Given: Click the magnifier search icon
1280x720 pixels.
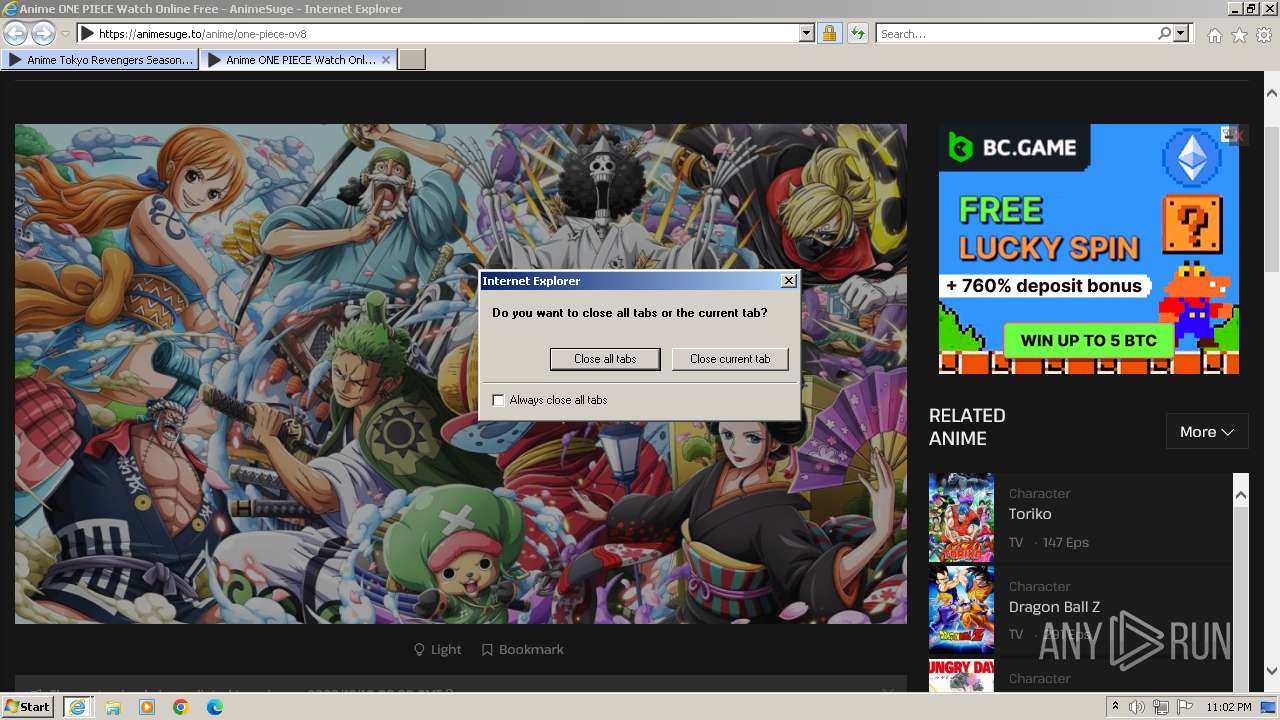Looking at the screenshot, I should tap(1164, 34).
